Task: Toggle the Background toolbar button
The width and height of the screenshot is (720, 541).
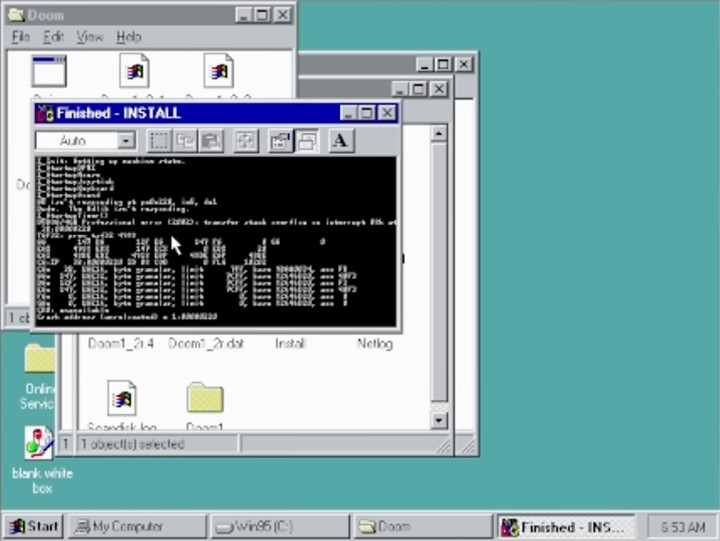Action: tap(307, 141)
